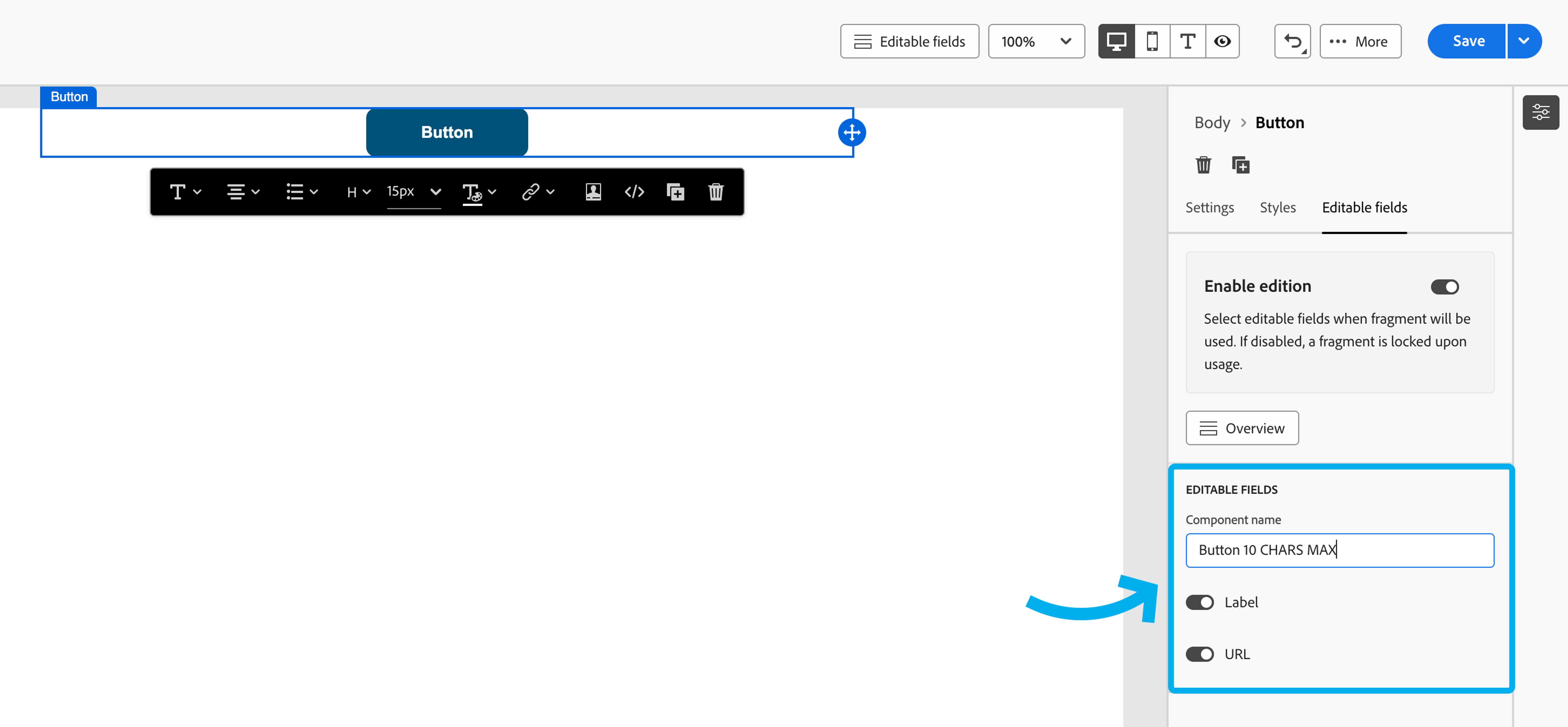1568x727 pixels.
Task: Open the Save button dropdown arrow
Action: 1523,41
